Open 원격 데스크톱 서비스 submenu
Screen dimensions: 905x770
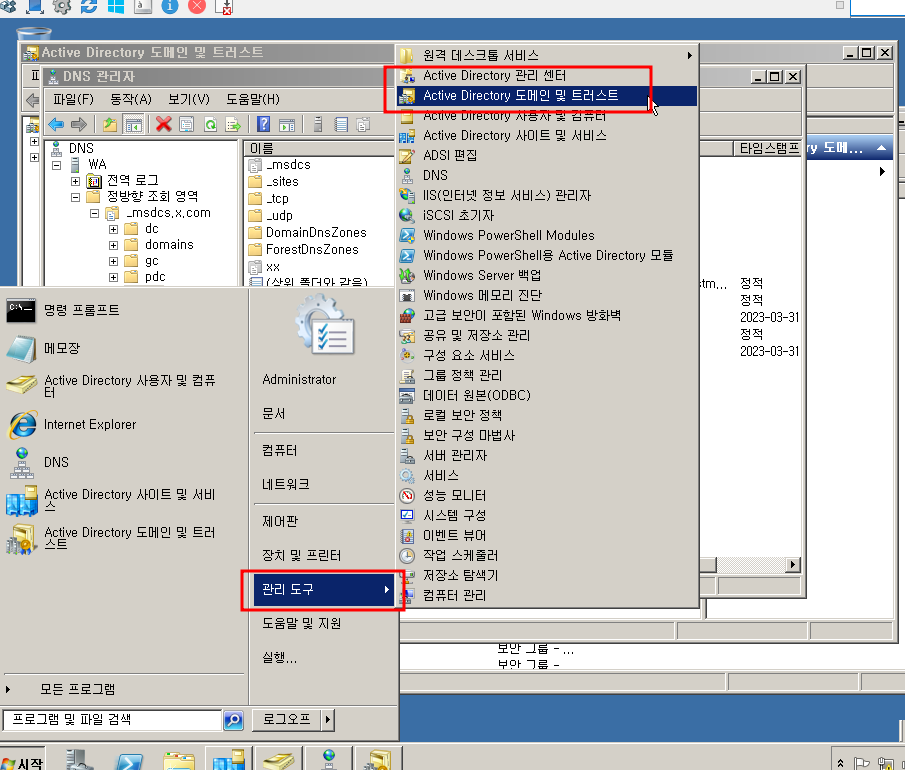pyautogui.click(x=547, y=55)
